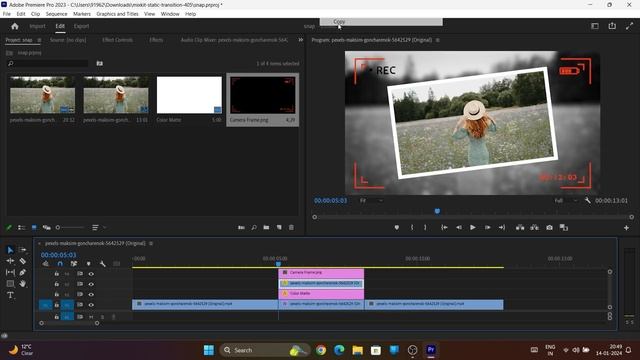Open the Fit zoom level dropdown
This screenshot has height=360, width=640.
pyautogui.click(x=371, y=200)
